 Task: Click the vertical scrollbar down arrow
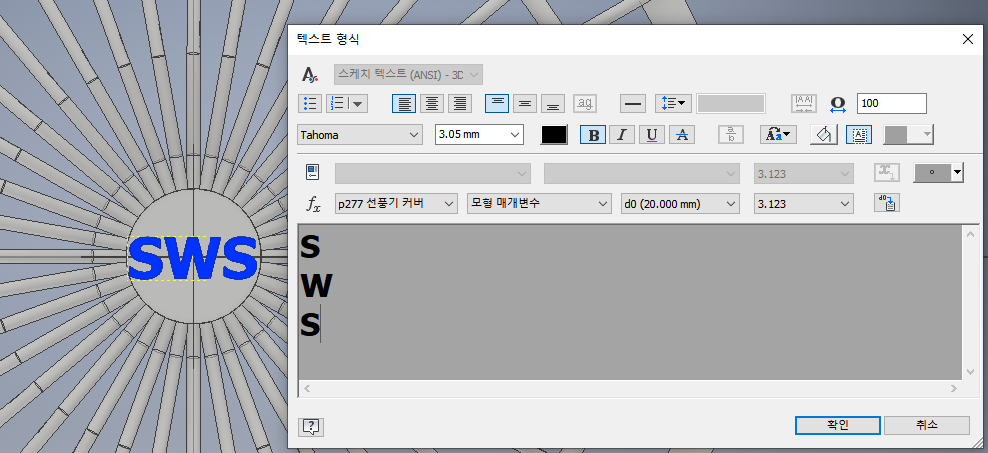[970, 372]
